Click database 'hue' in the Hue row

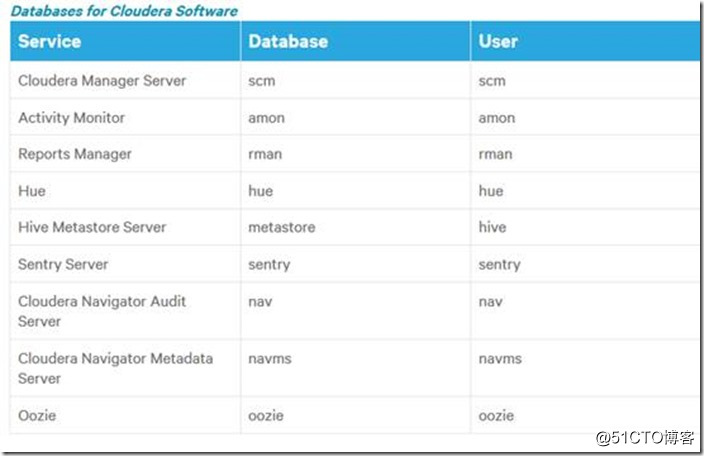click(x=356, y=191)
